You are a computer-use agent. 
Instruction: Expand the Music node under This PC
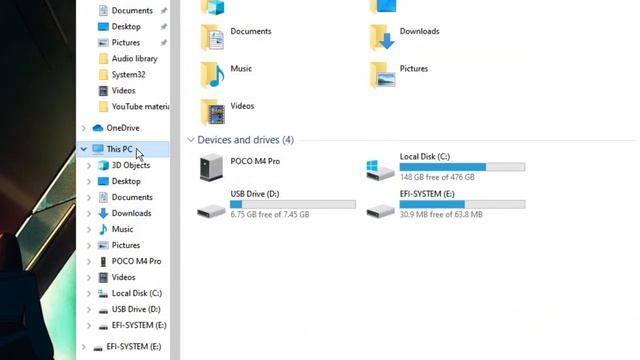[89, 229]
